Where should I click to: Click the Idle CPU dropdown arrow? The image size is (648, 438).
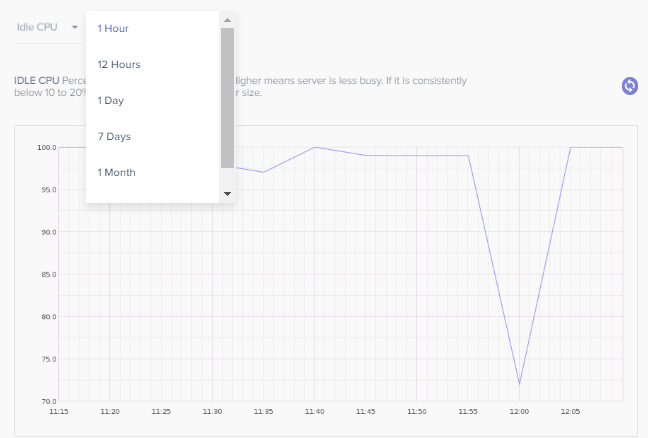[75, 27]
